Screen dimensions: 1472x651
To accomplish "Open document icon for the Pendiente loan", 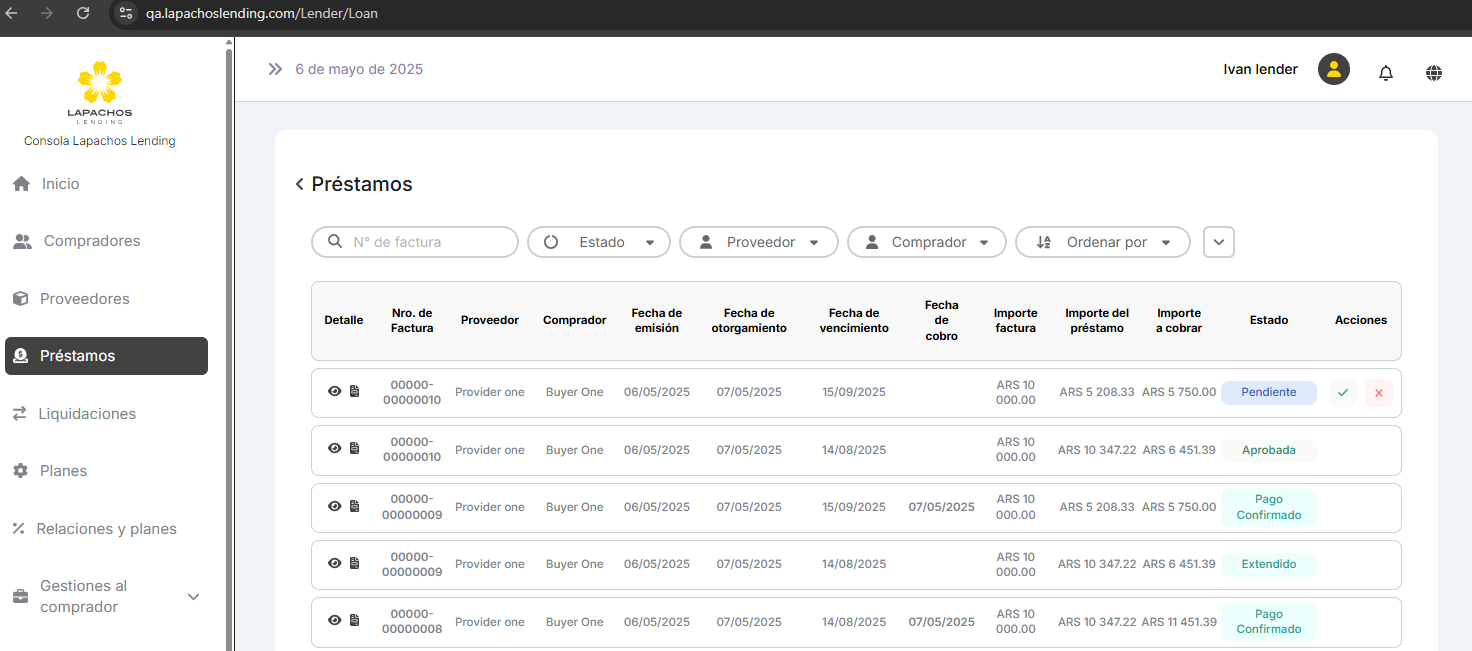I will click(354, 392).
